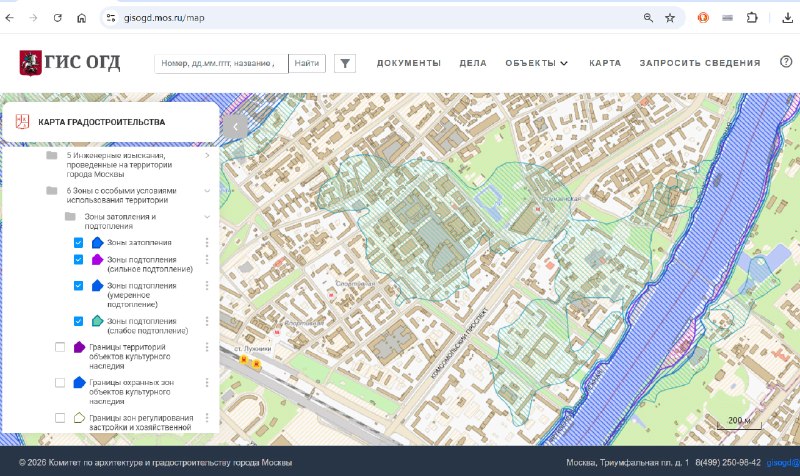Click the filter funnel icon
The image size is (800, 476).
coord(345,63)
